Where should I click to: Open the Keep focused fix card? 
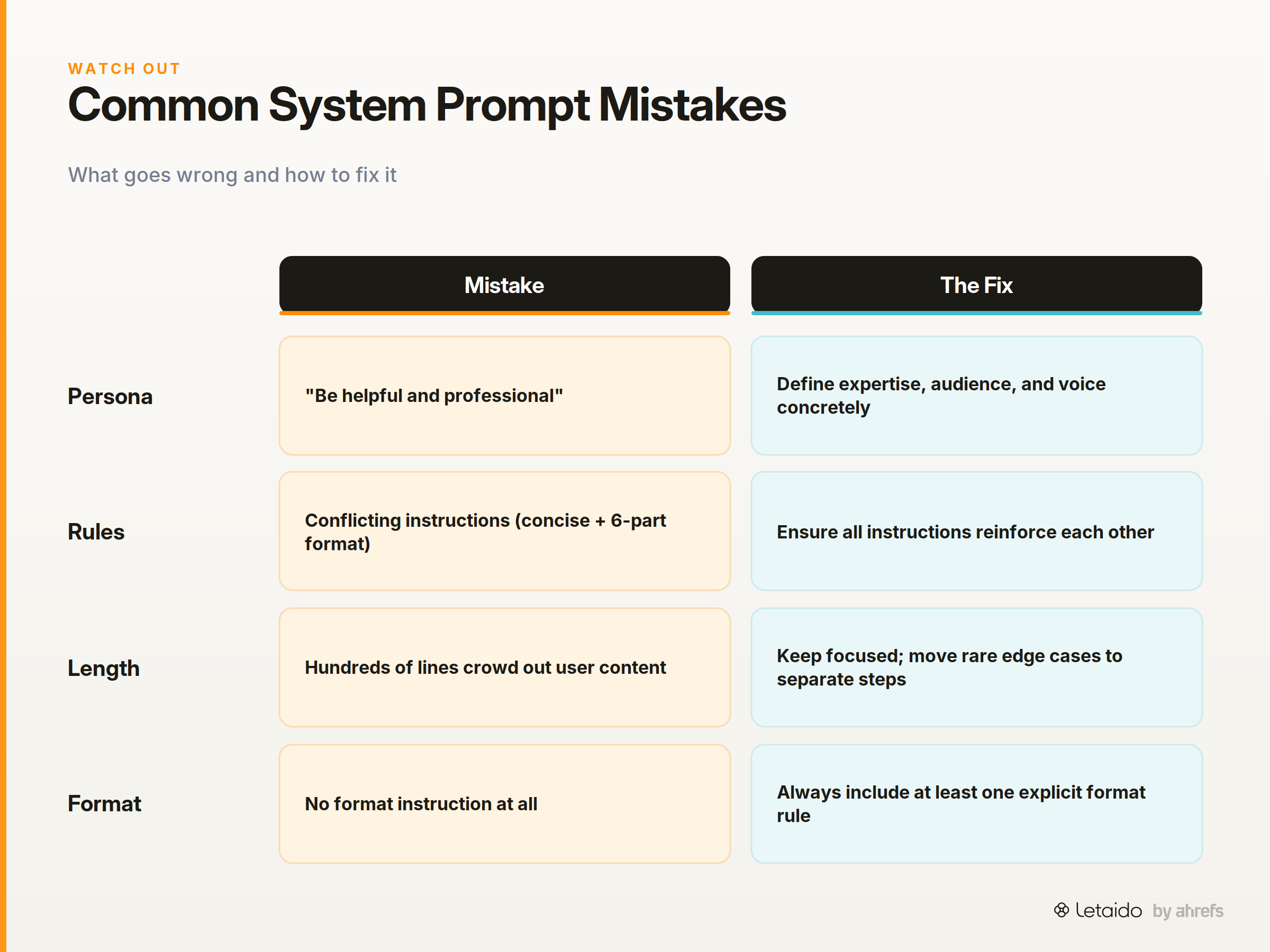pyautogui.click(x=977, y=668)
